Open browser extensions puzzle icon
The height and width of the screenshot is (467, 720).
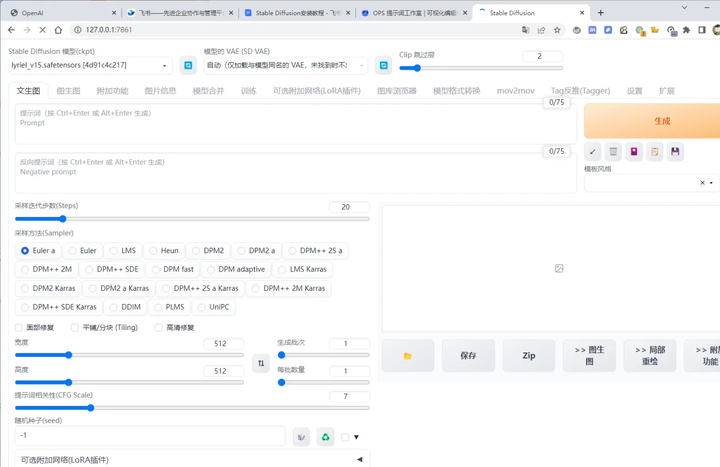point(686,30)
